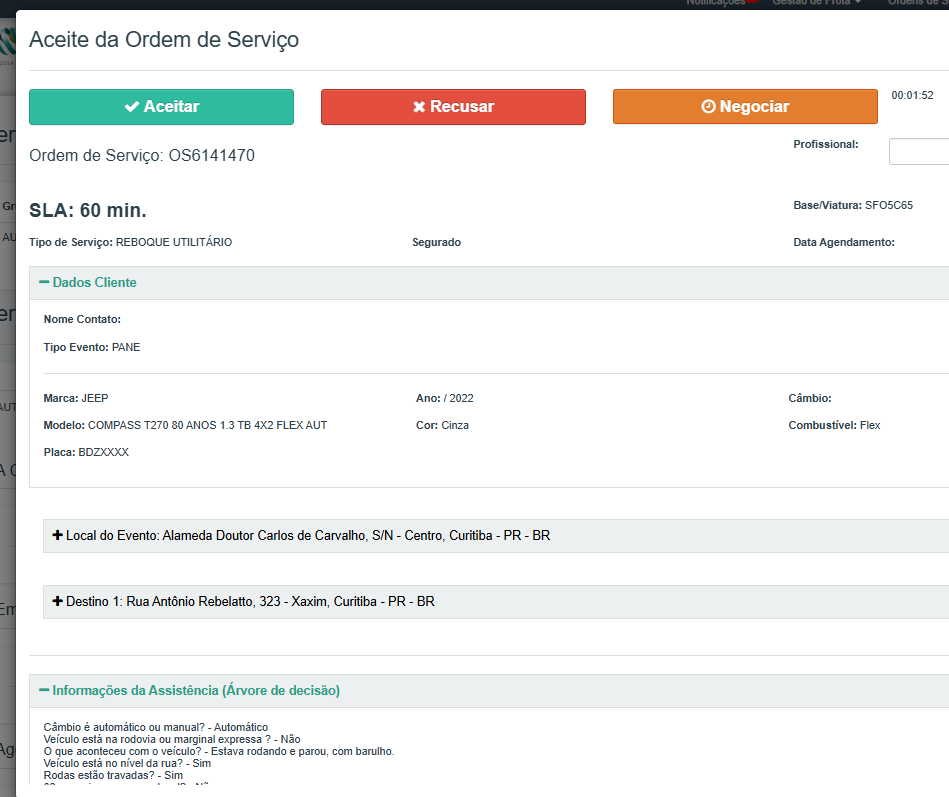Click the minus icon beside Informações da Assistência
This screenshot has width=949, height=797.
[44, 690]
